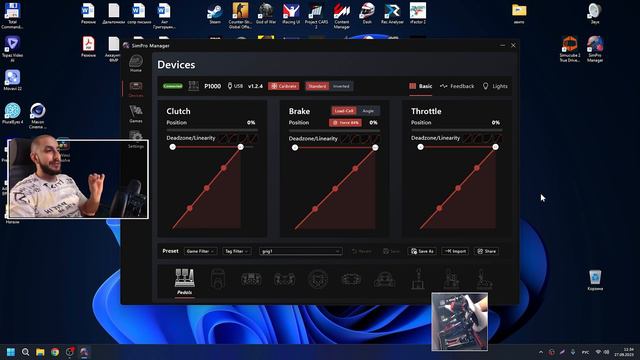The image size is (640, 360).
Task: Open File Explorer from taskbar
Action: pyautogui.click(x=40, y=352)
